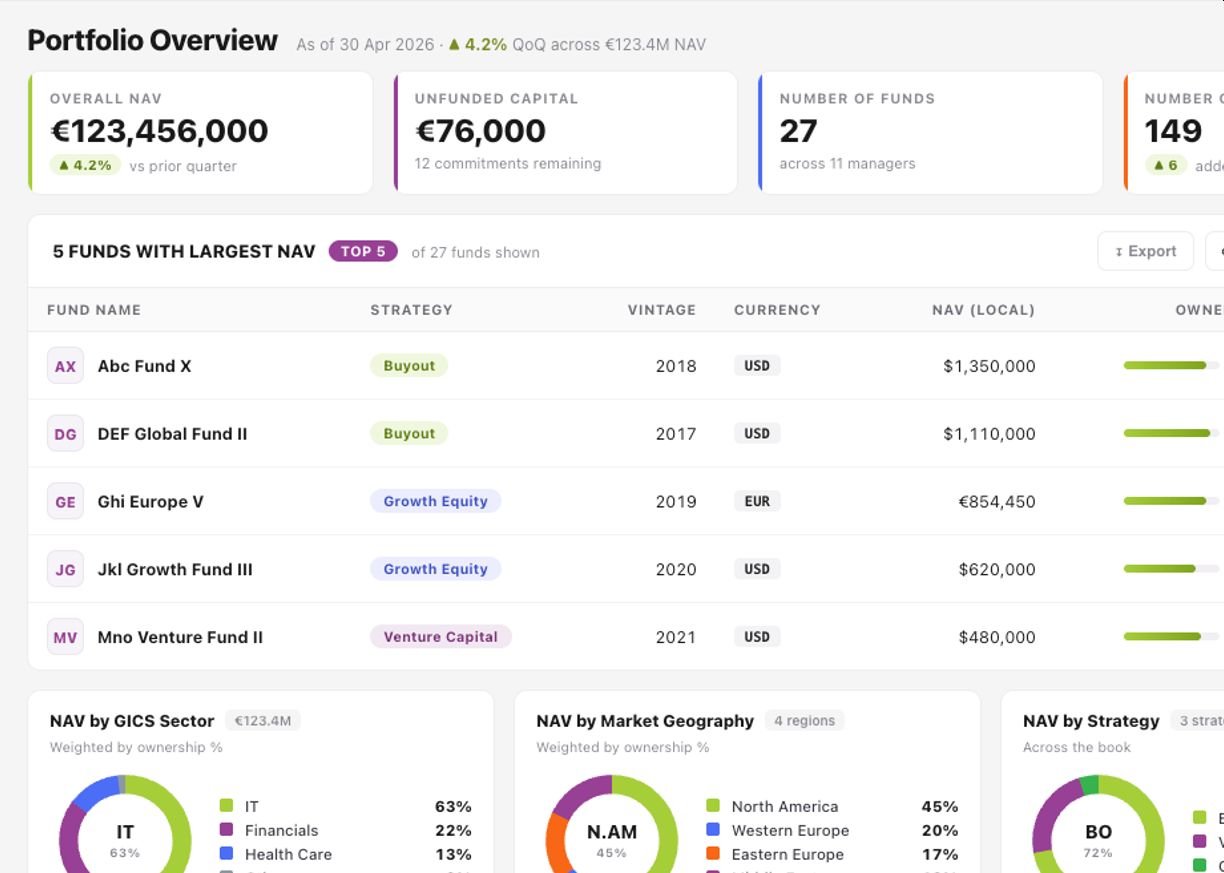
Task: Click the Venture Capital strategy tag
Action: pos(440,636)
